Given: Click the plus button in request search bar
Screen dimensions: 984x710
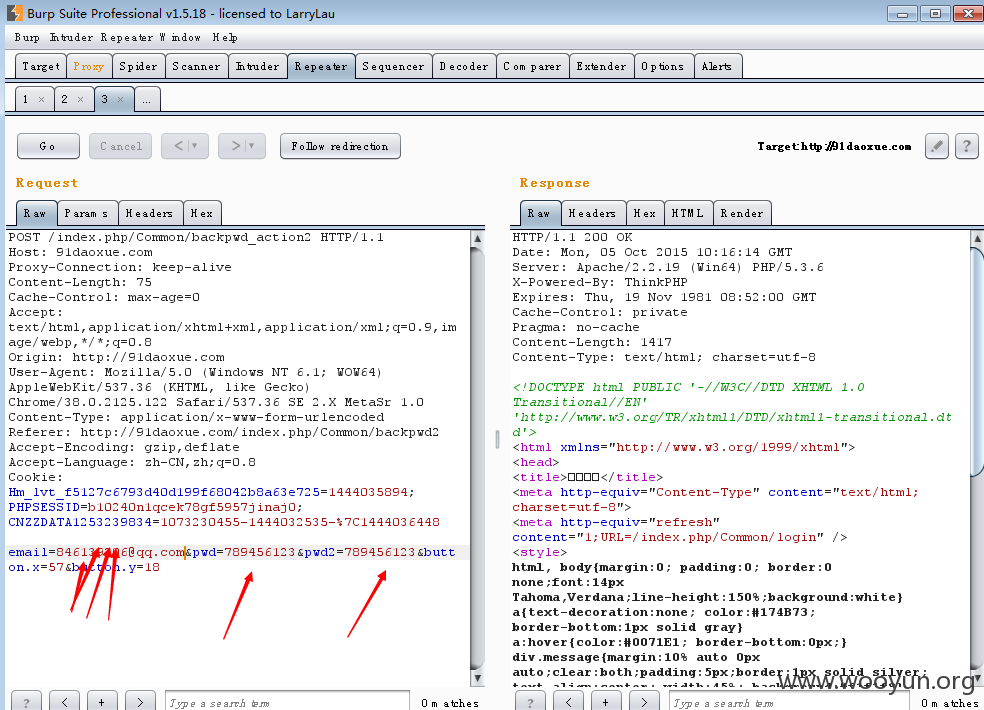Looking at the screenshot, I should point(102,702).
